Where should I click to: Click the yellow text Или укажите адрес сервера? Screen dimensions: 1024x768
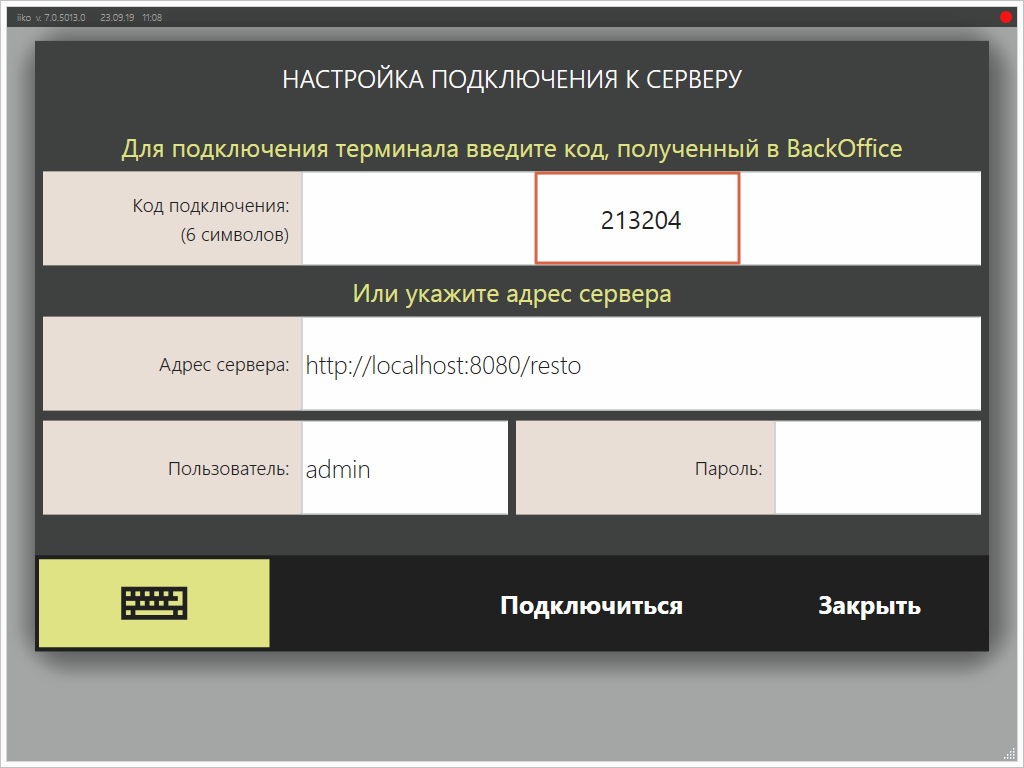[x=512, y=293]
